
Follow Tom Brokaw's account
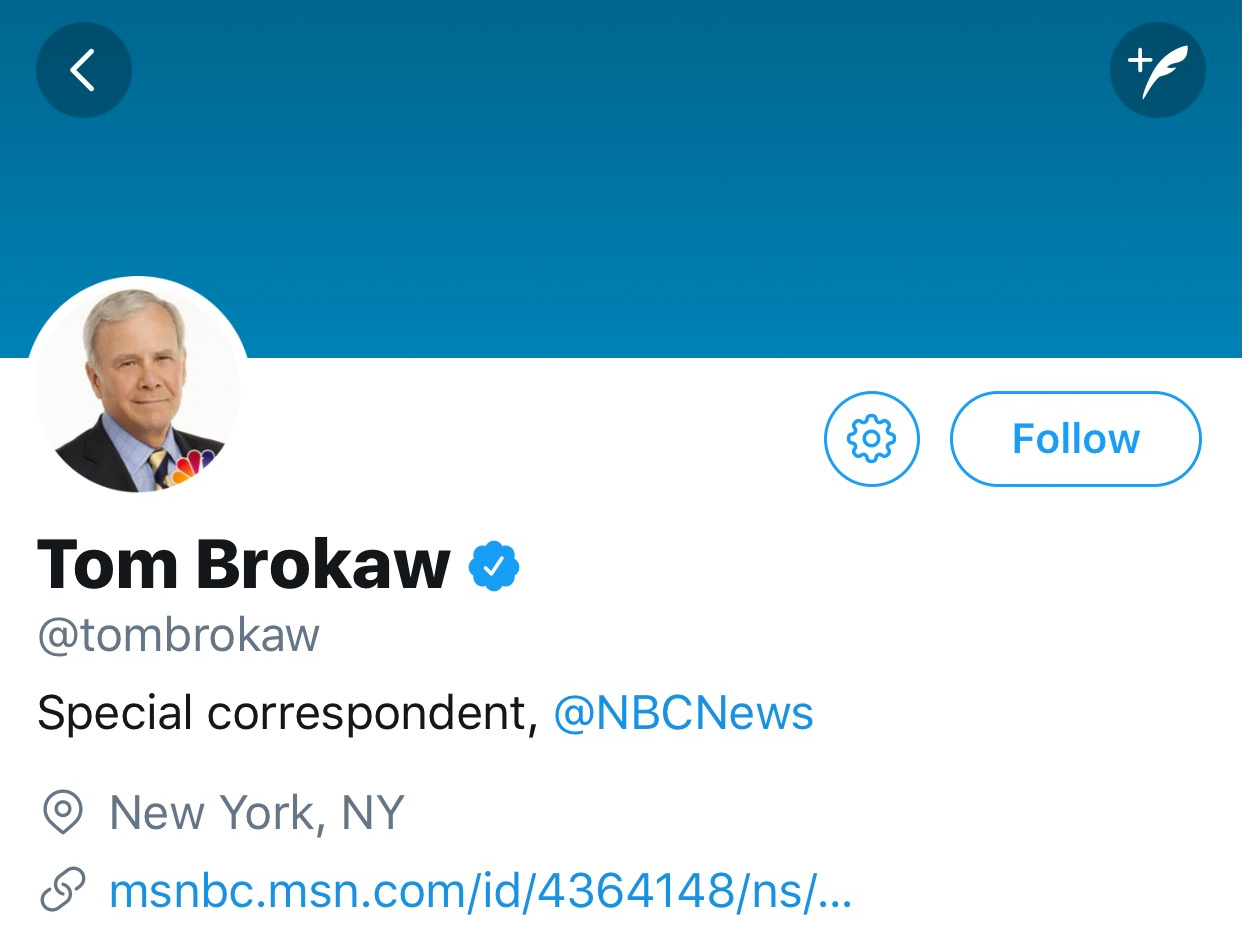click(1075, 438)
